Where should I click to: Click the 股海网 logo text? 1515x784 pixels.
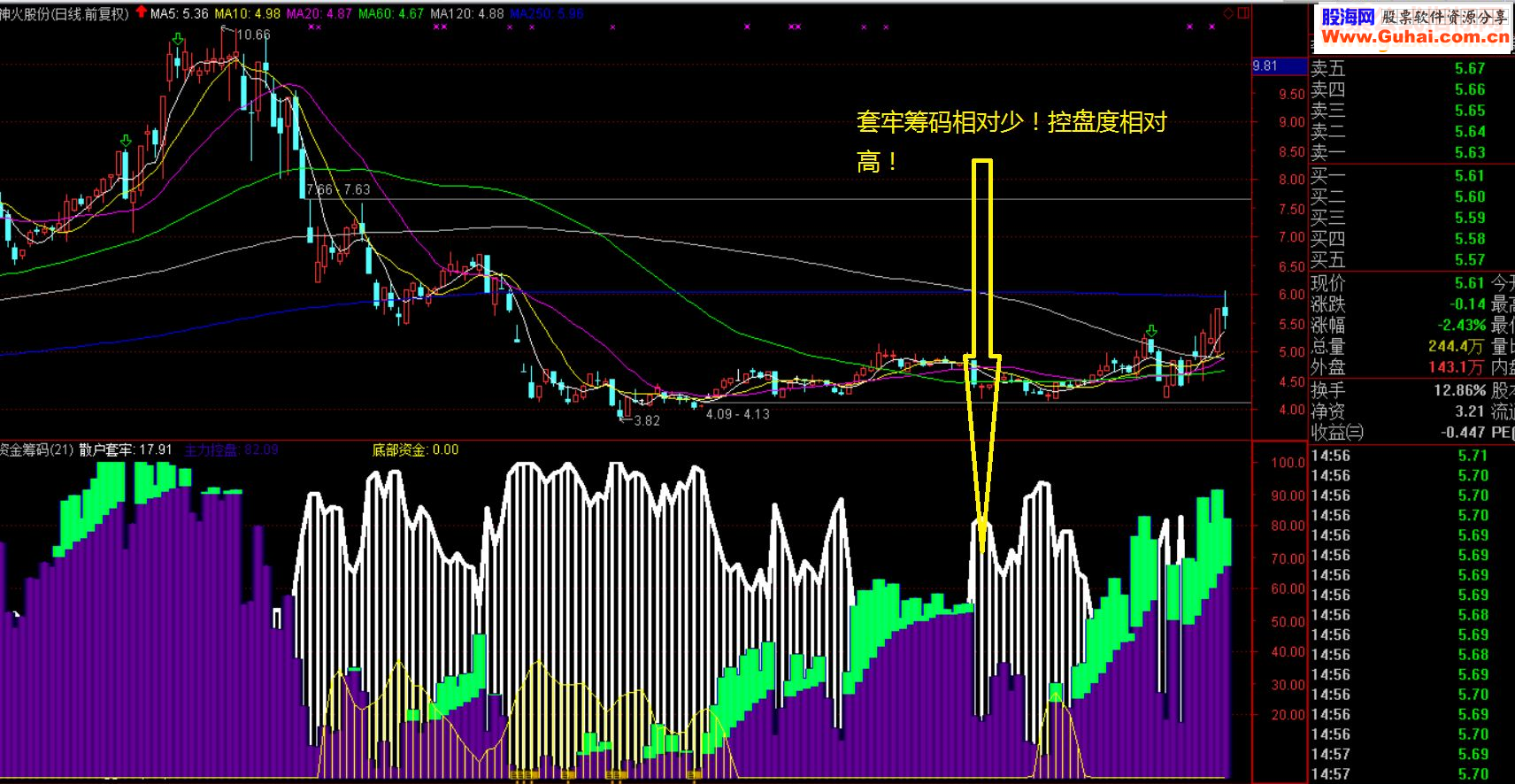[1348, 16]
